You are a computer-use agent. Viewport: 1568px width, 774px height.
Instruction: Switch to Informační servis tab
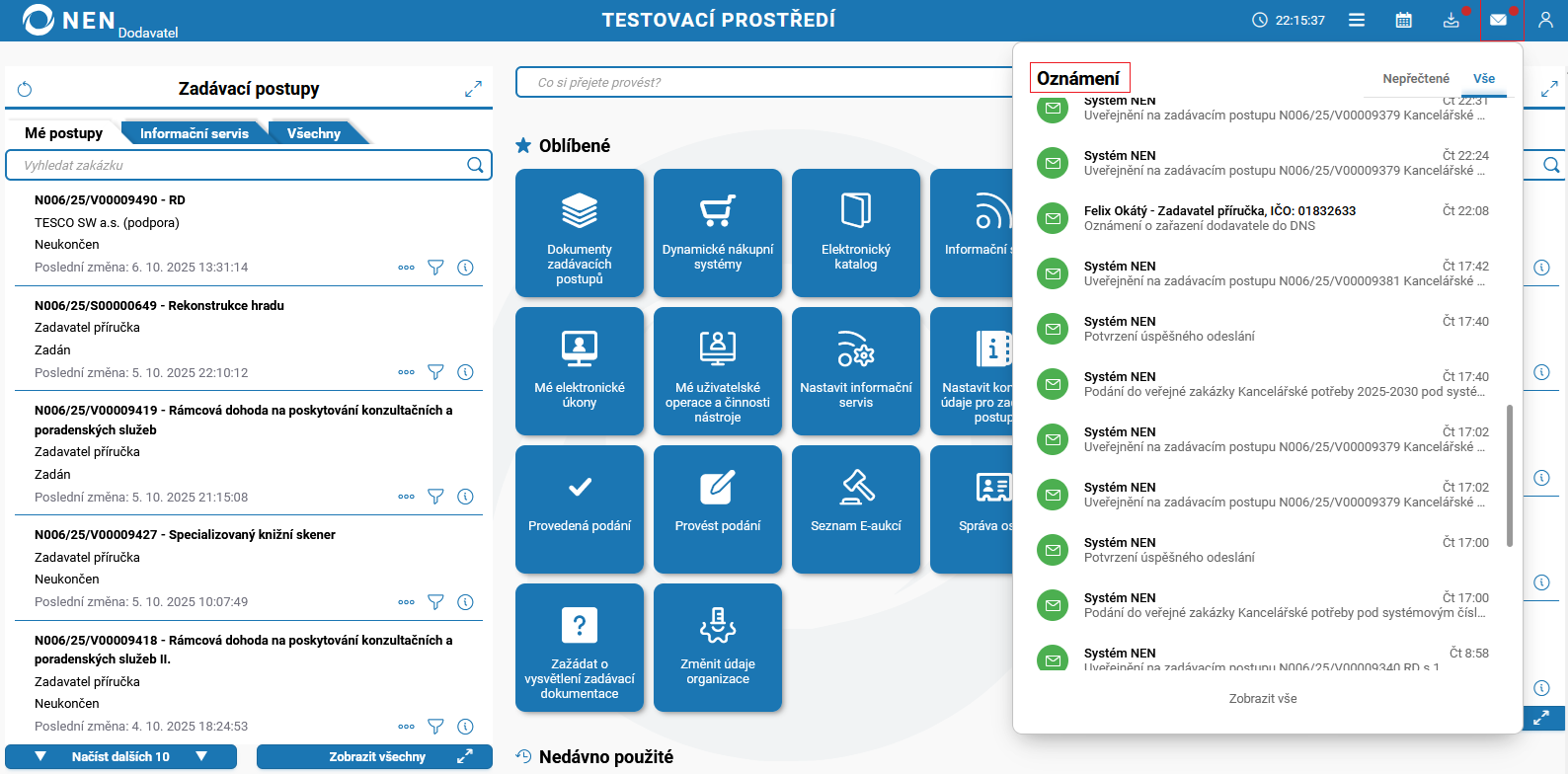(x=195, y=133)
